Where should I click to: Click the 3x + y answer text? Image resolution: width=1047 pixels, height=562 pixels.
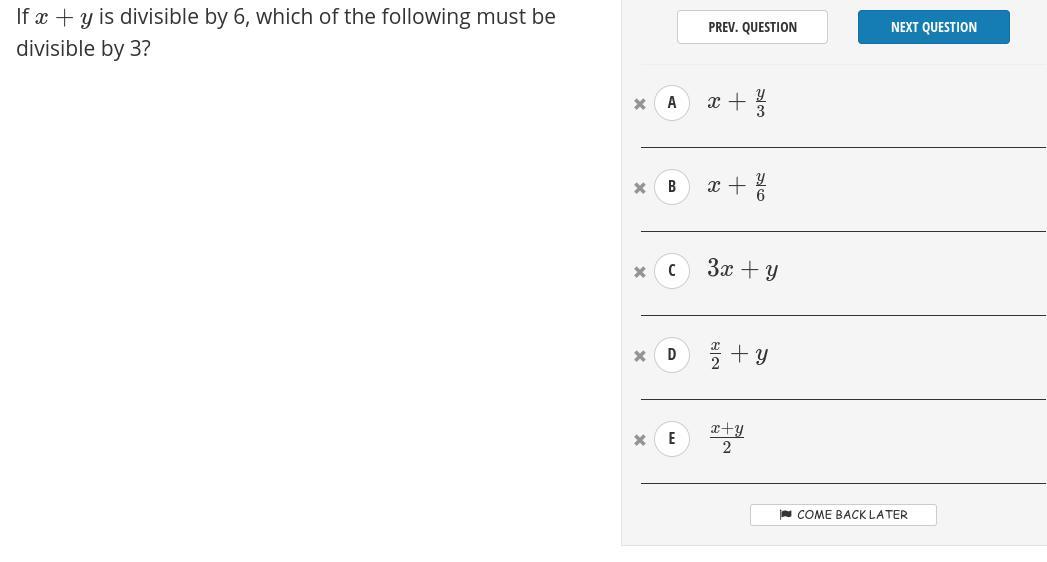click(x=742, y=269)
